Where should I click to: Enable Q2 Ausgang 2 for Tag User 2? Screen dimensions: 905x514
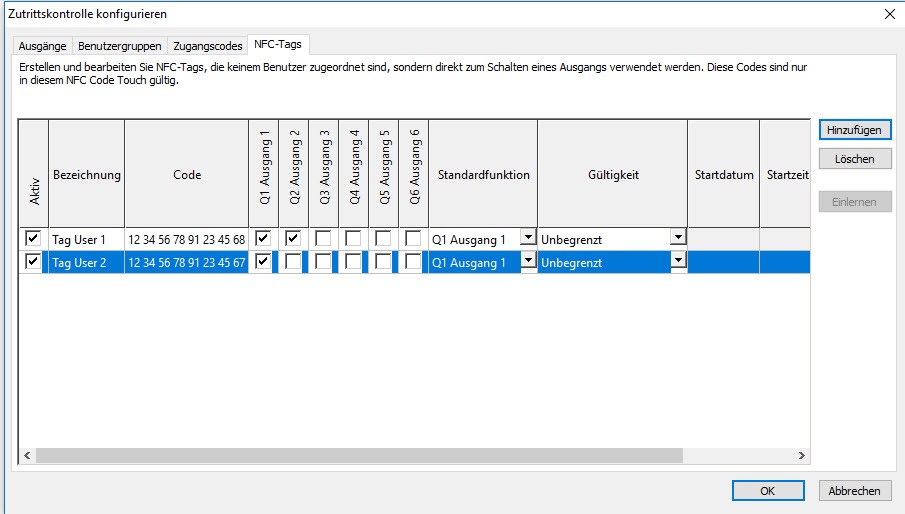click(x=293, y=261)
